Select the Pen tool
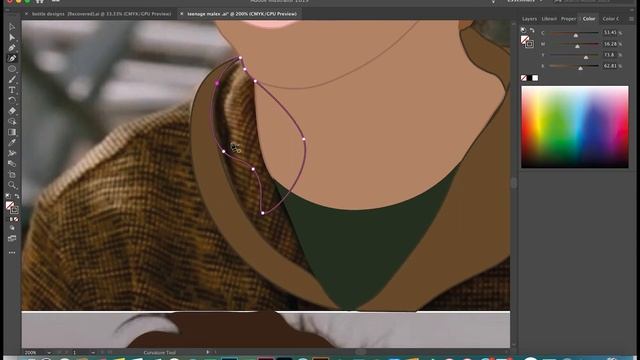Screen dimensions: 640x360 tap(12, 48)
